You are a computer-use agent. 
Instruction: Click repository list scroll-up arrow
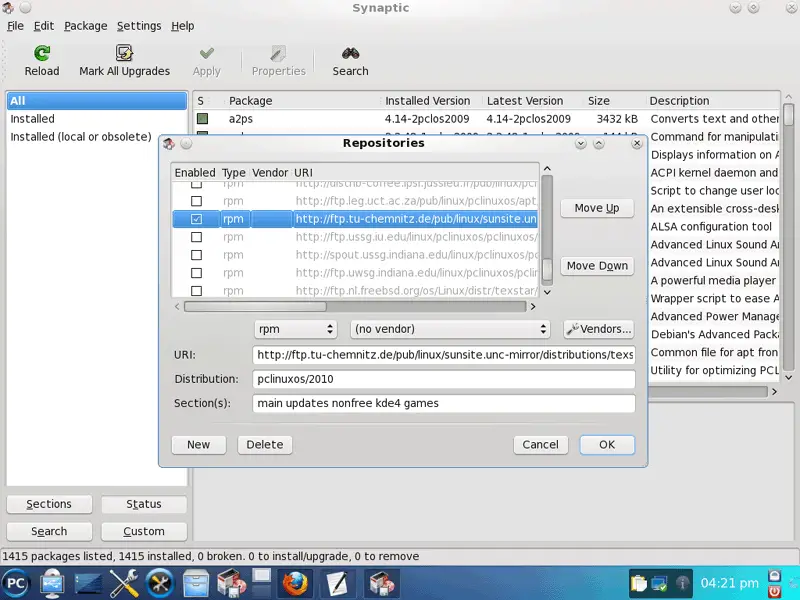coord(547,168)
